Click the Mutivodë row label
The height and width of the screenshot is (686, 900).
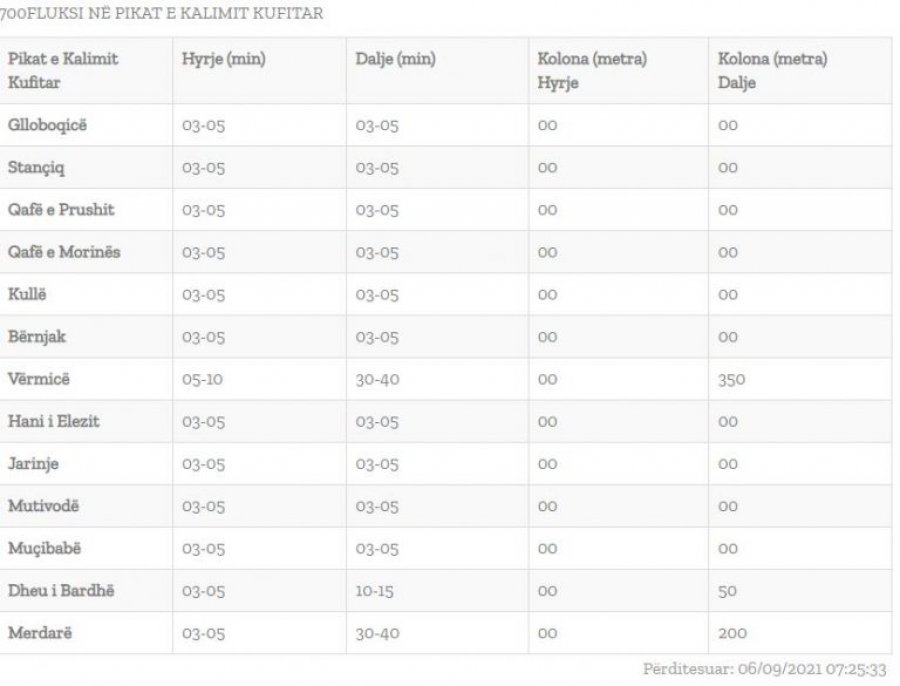pyautogui.click(x=43, y=506)
